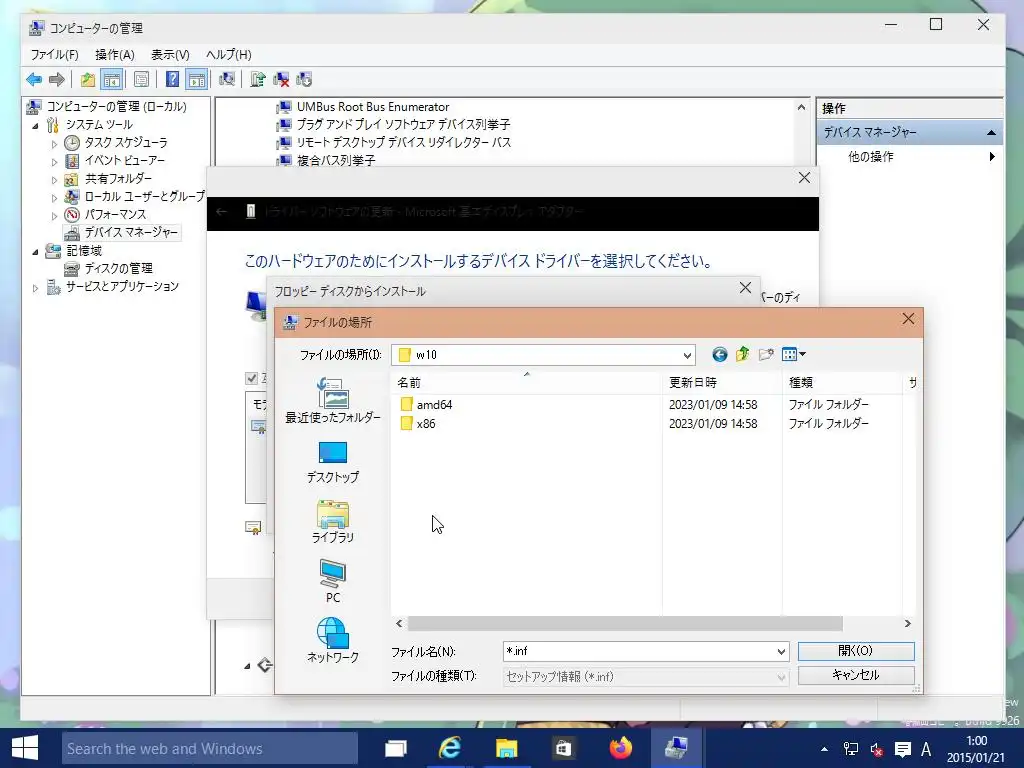Click the blue Help question mark toolbar icon

pos(172,80)
